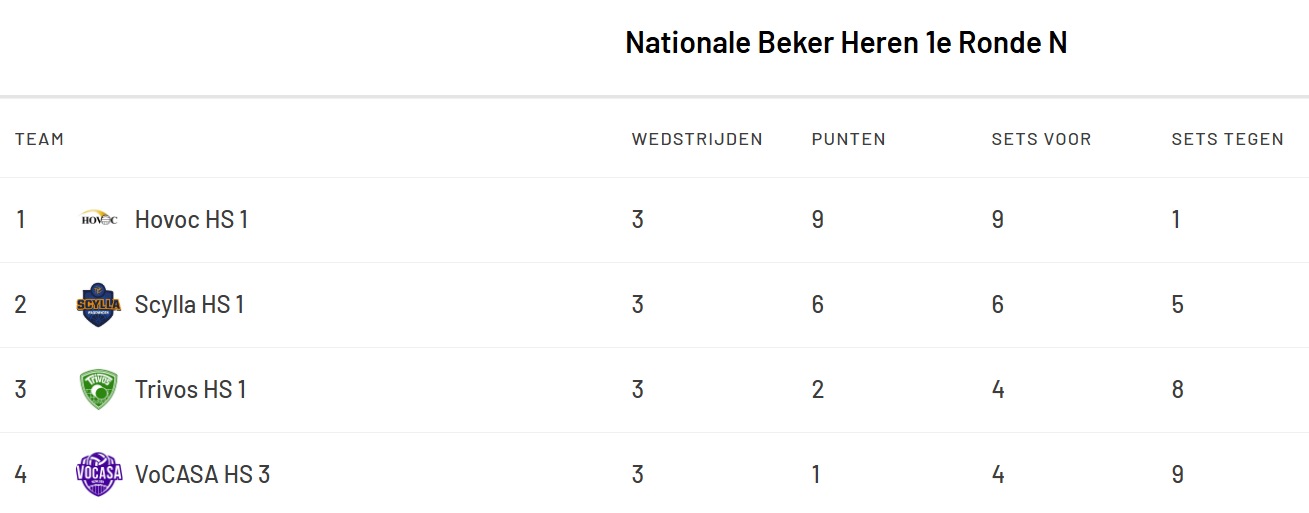The width and height of the screenshot is (1309, 513).
Task: Open the Hovoc HS 1 team link
Action: (191, 220)
